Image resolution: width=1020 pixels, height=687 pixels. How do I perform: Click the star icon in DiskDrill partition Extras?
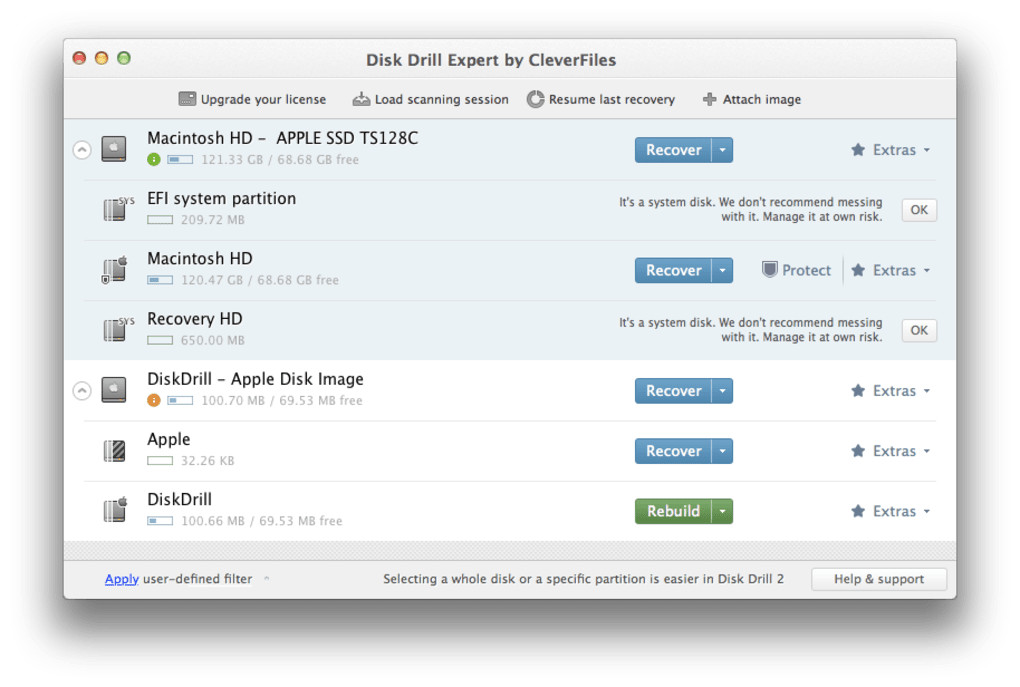coord(858,511)
